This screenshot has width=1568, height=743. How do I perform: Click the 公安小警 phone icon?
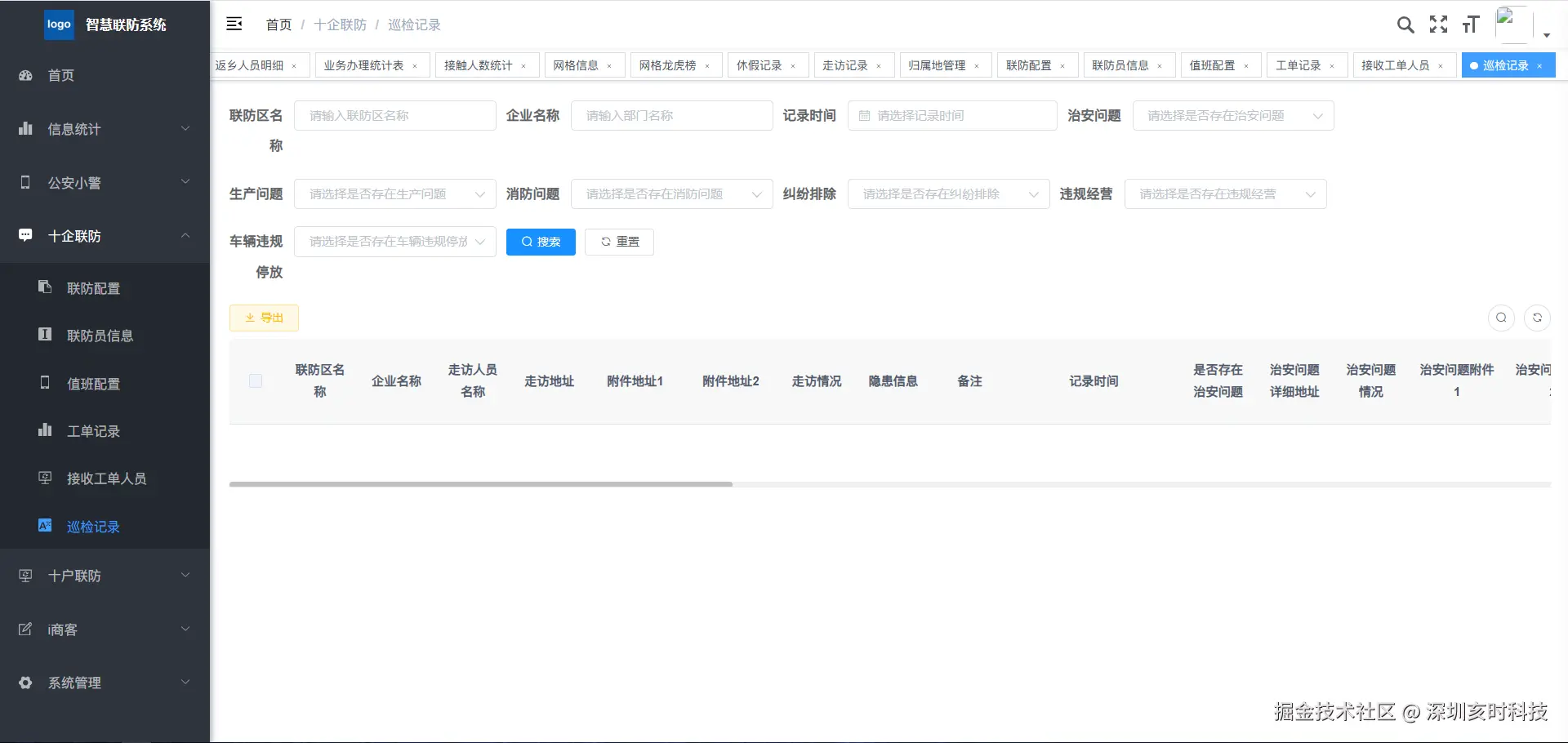tap(25, 182)
